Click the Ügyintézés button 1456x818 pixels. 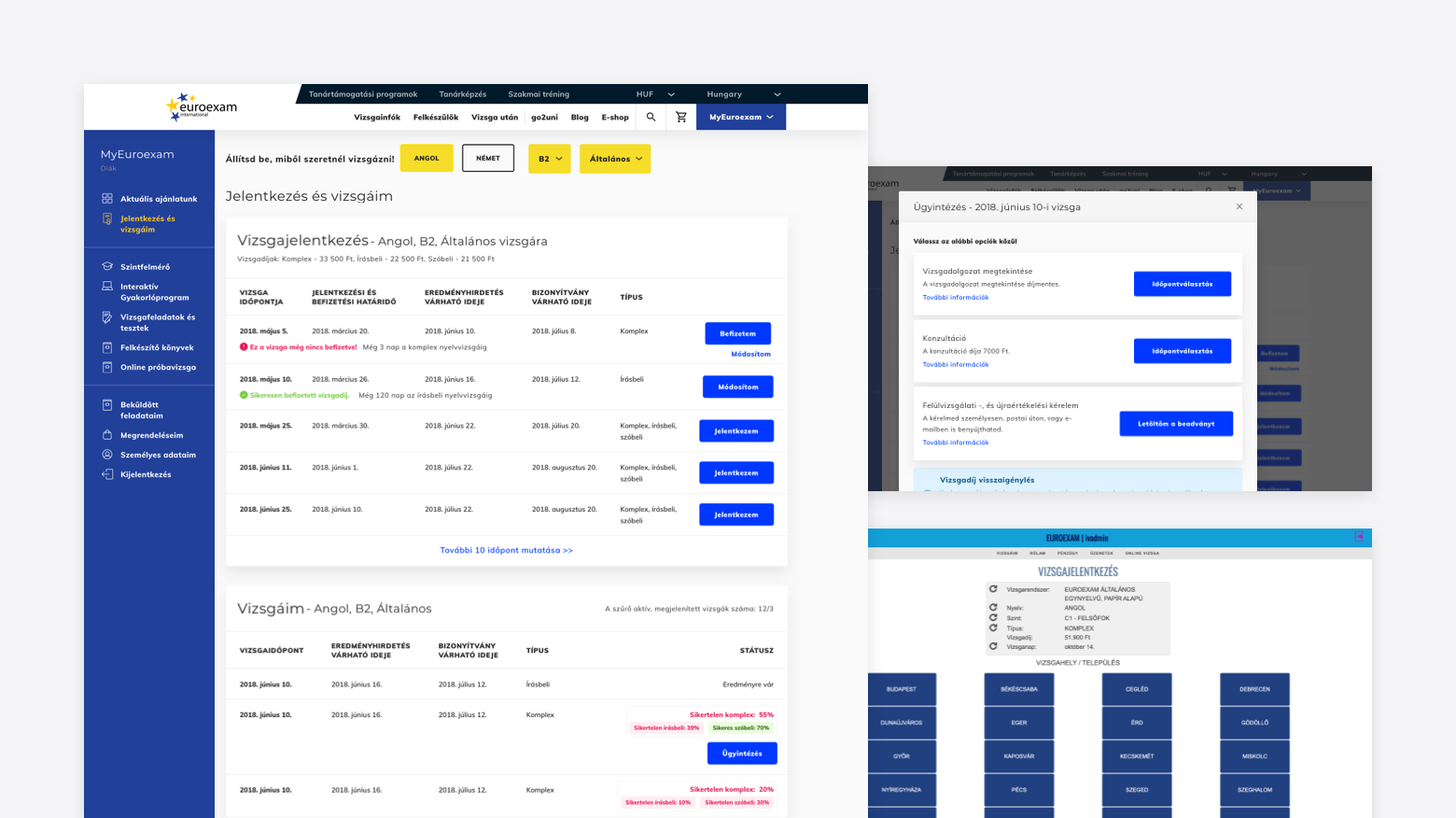742,753
